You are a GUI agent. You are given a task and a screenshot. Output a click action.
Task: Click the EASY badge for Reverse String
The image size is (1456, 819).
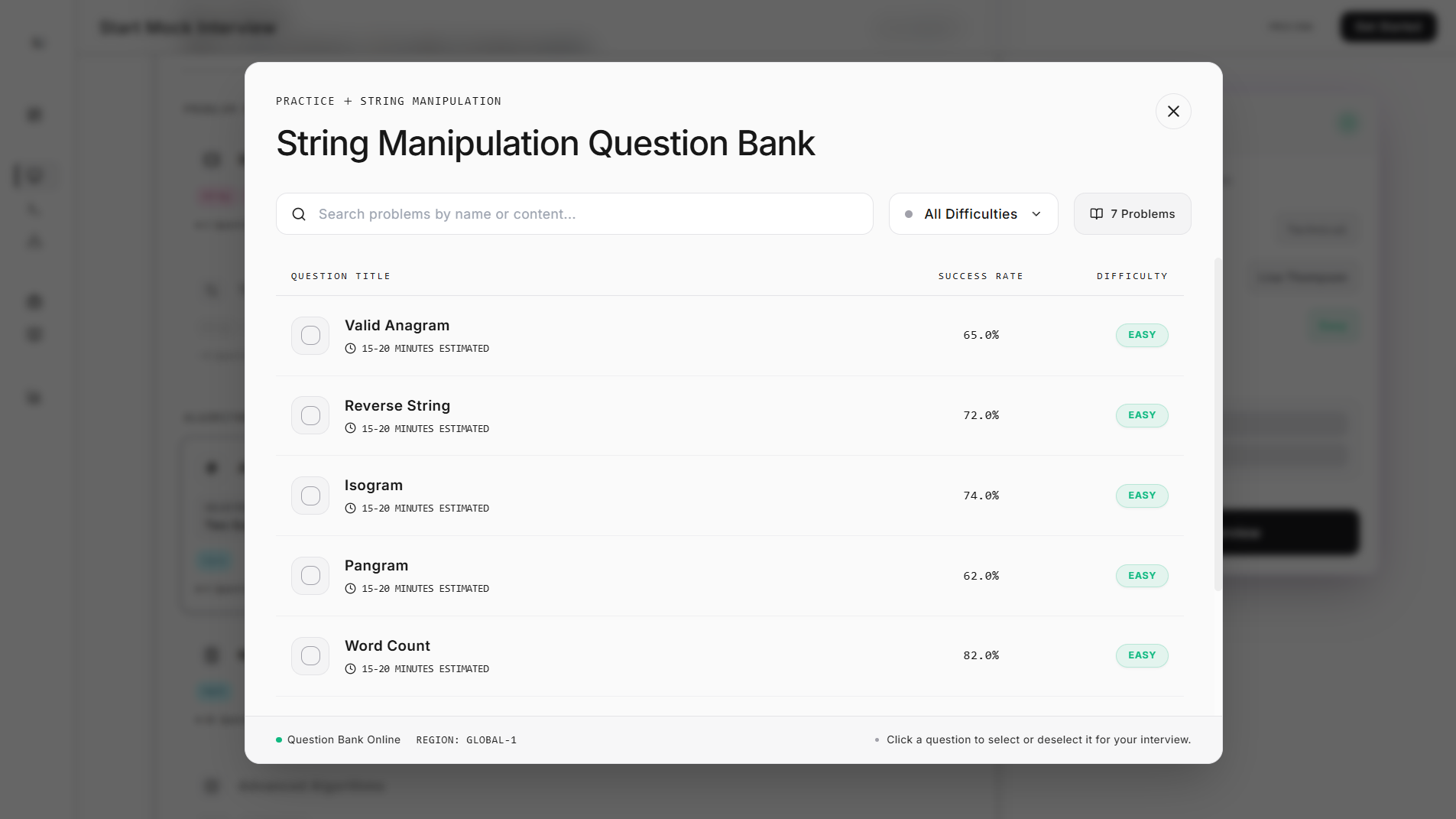tap(1142, 415)
